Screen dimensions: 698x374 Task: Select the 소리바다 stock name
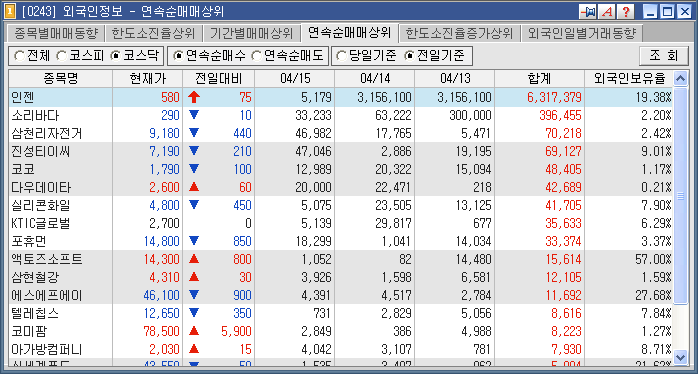pos(35,115)
